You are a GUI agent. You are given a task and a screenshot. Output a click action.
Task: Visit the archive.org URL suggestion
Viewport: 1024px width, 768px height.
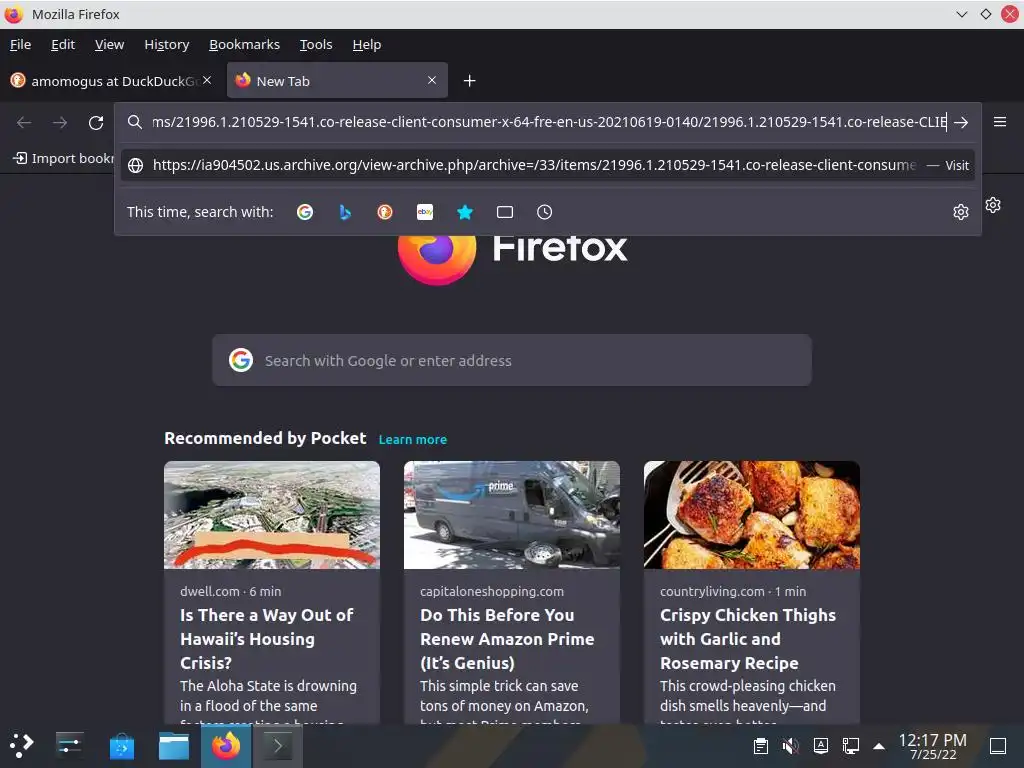(x=547, y=165)
